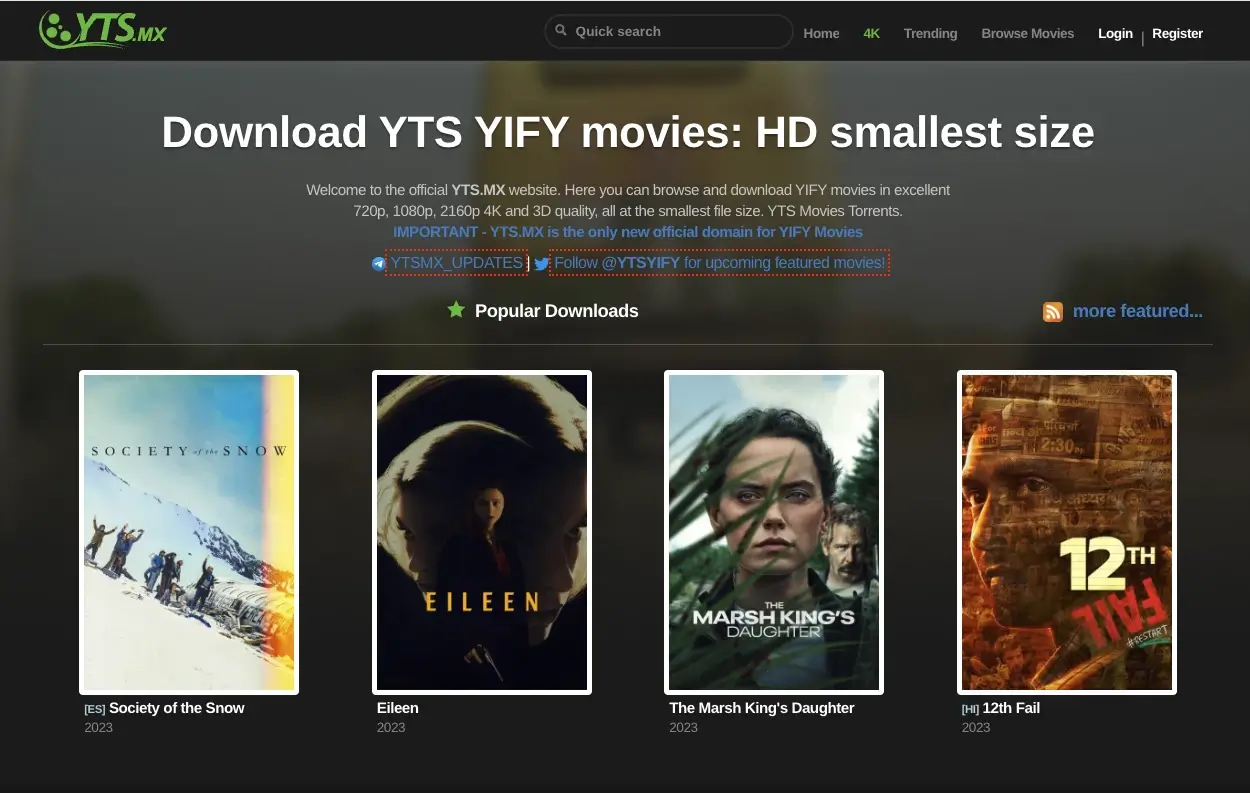Viewport: 1250px width, 793px height.
Task: Open the 12th Fail poster
Action: coord(1066,531)
